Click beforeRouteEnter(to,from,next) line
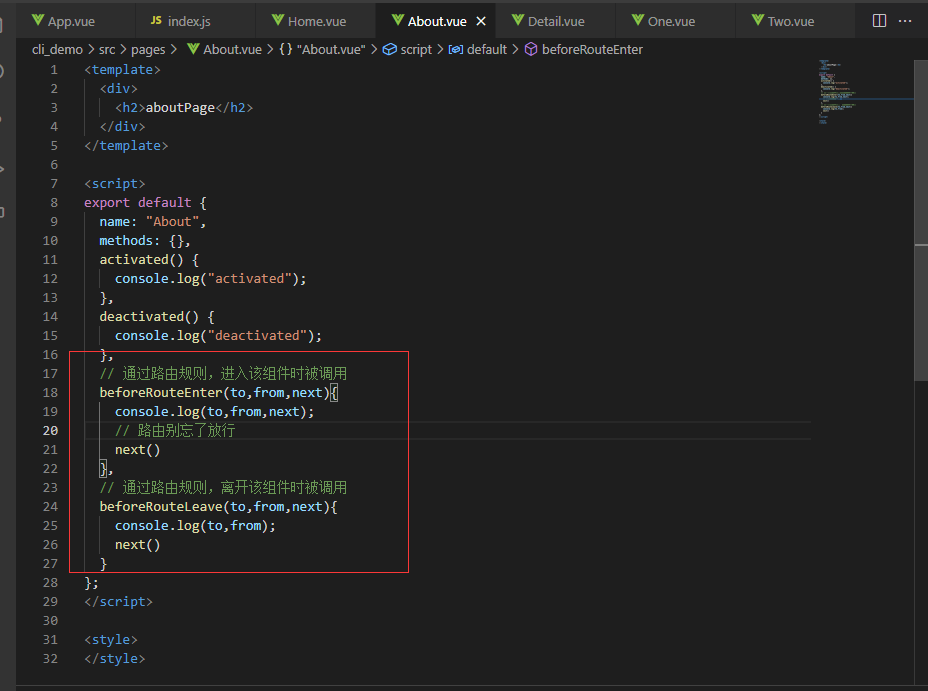 pos(218,393)
